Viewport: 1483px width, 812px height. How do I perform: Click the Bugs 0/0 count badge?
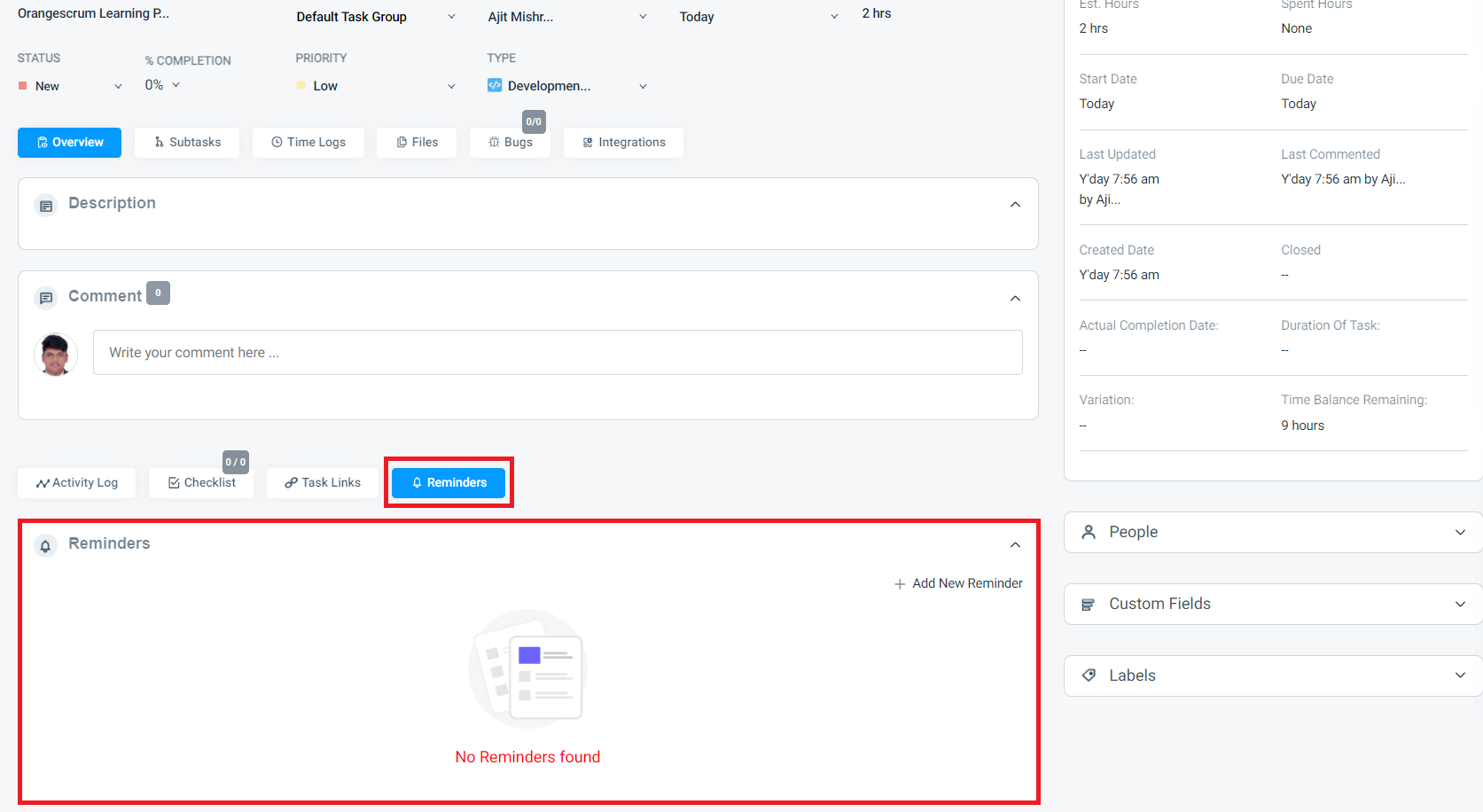point(534,121)
